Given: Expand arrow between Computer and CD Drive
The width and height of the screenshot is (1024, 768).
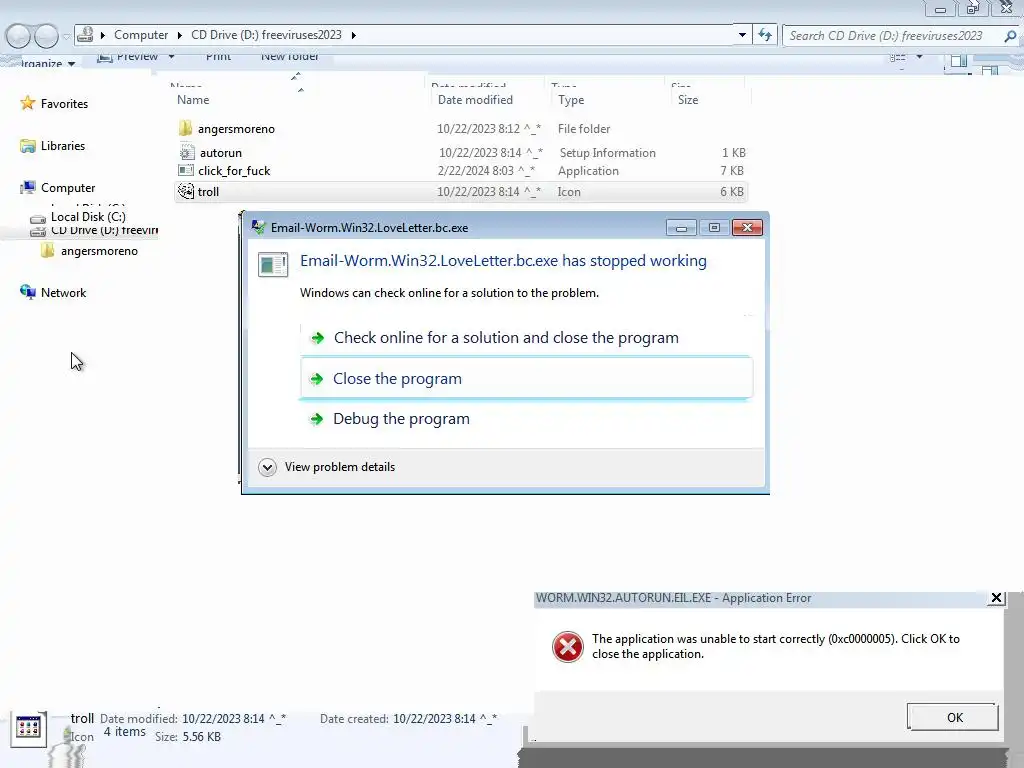Looking at the screenshot, I should point(180,35).
